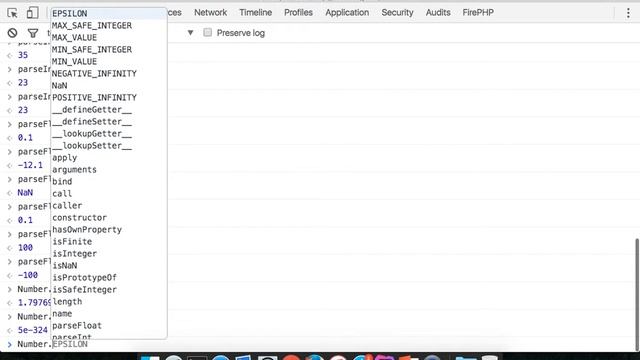640x360 pixels.
Task: Choose caller from the suggestions
Action: tap(109, 206)
